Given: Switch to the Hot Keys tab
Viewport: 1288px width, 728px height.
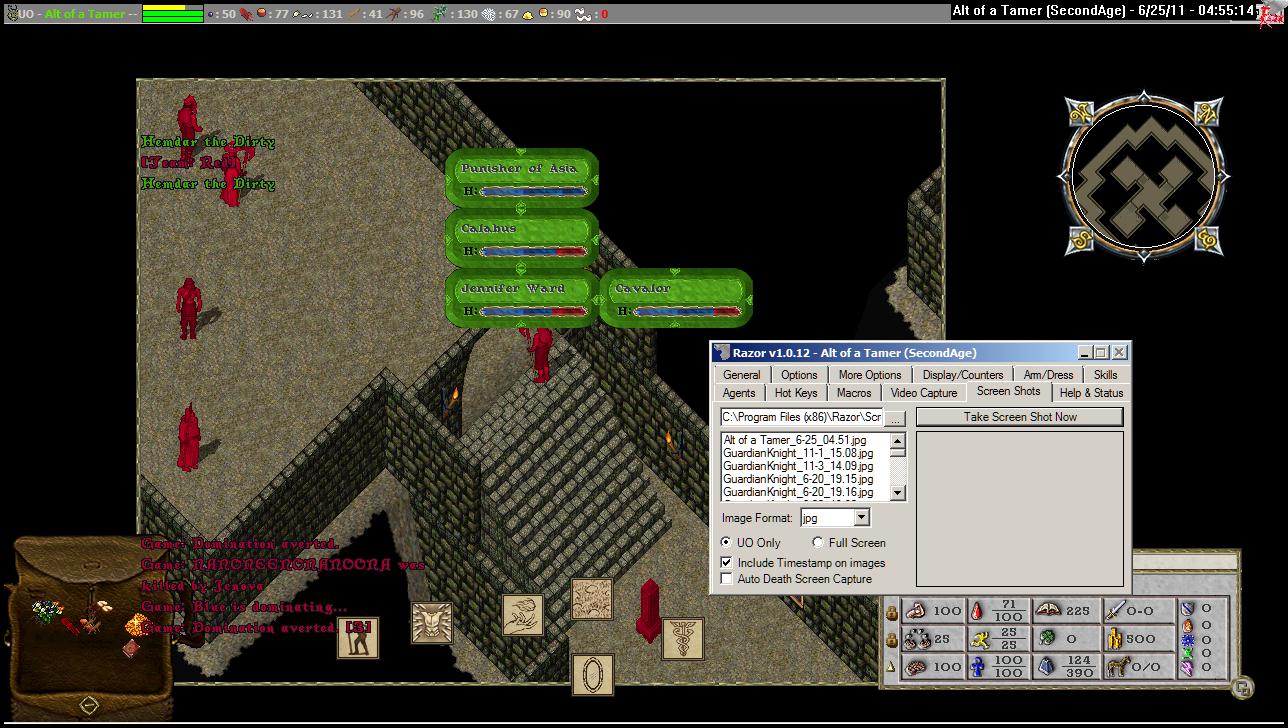Looking at the screenshot, I should [x=796, y=393].
